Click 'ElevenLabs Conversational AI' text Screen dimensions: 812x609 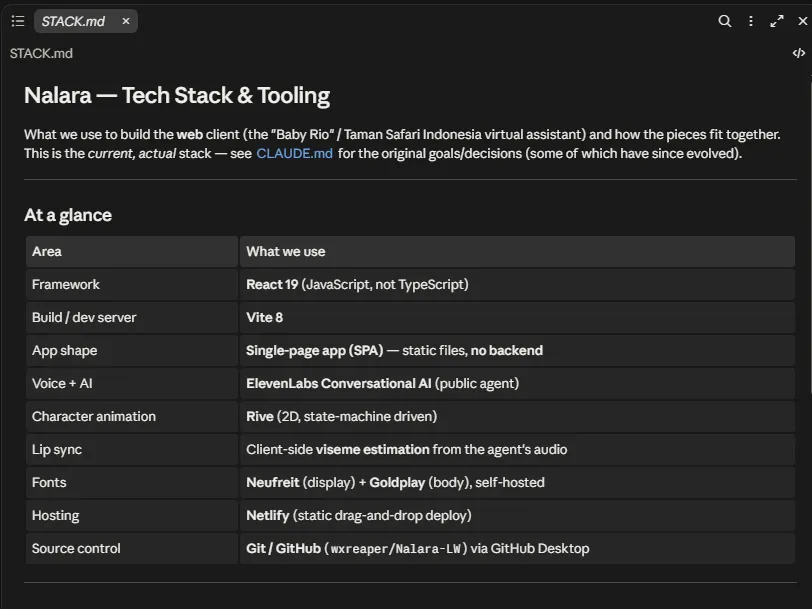point(339,383)
